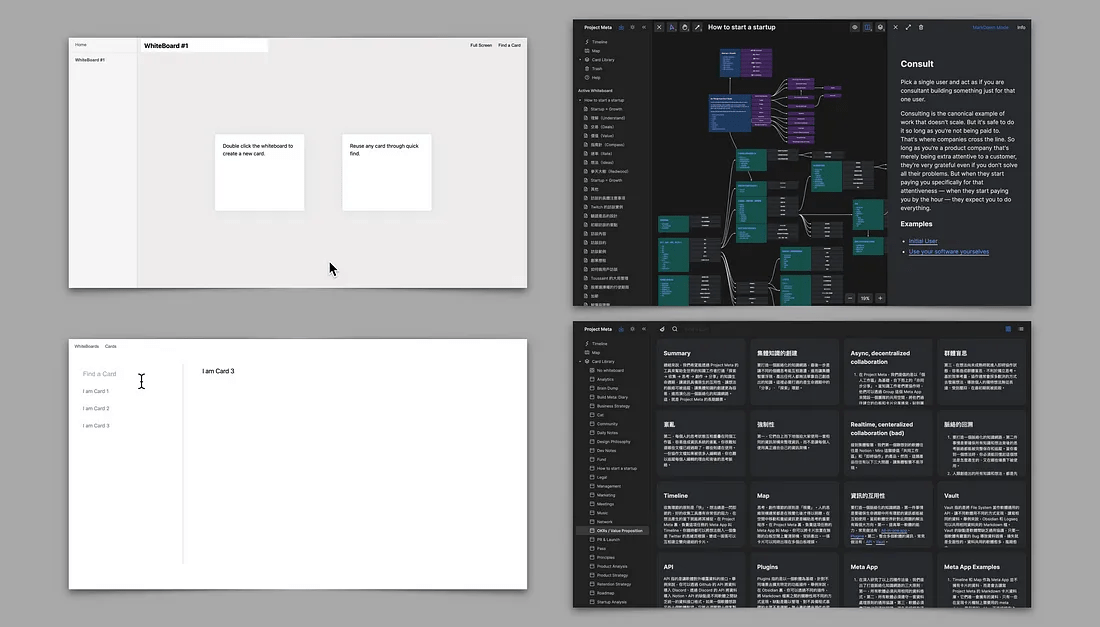Open Map in the top Project Meta sidebar
The image size is (1100, 627).
(x=596, y=50)
